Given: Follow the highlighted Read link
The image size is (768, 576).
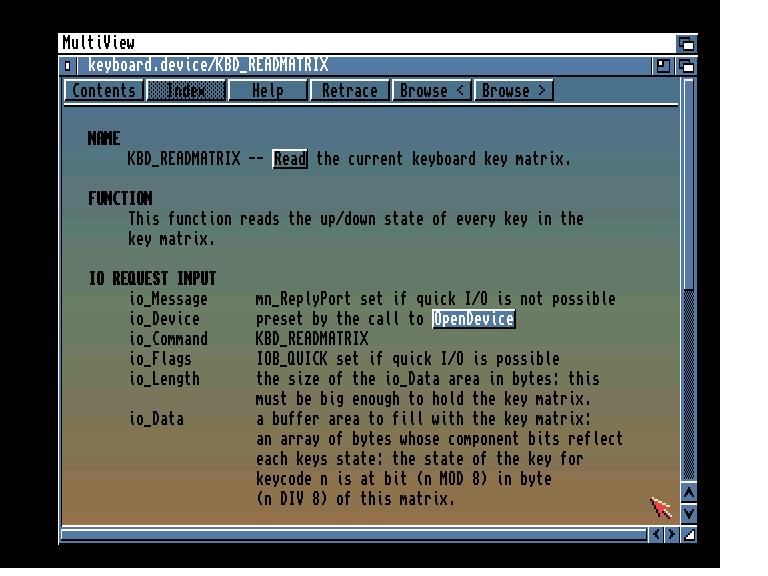Looking at the screenshot, I should point(290,160).
